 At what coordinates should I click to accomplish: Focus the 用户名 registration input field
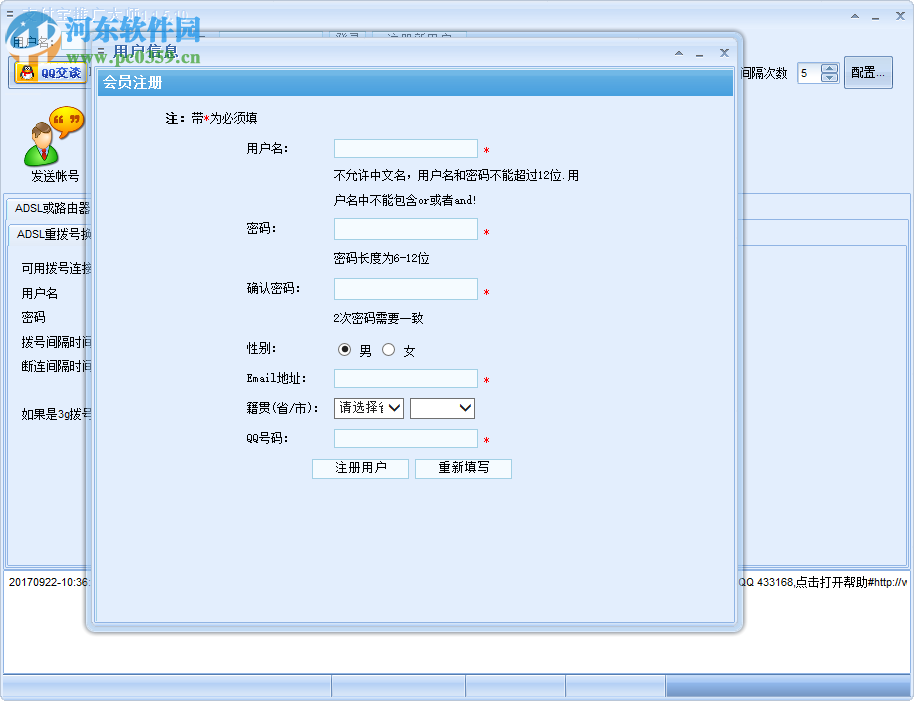406,149
